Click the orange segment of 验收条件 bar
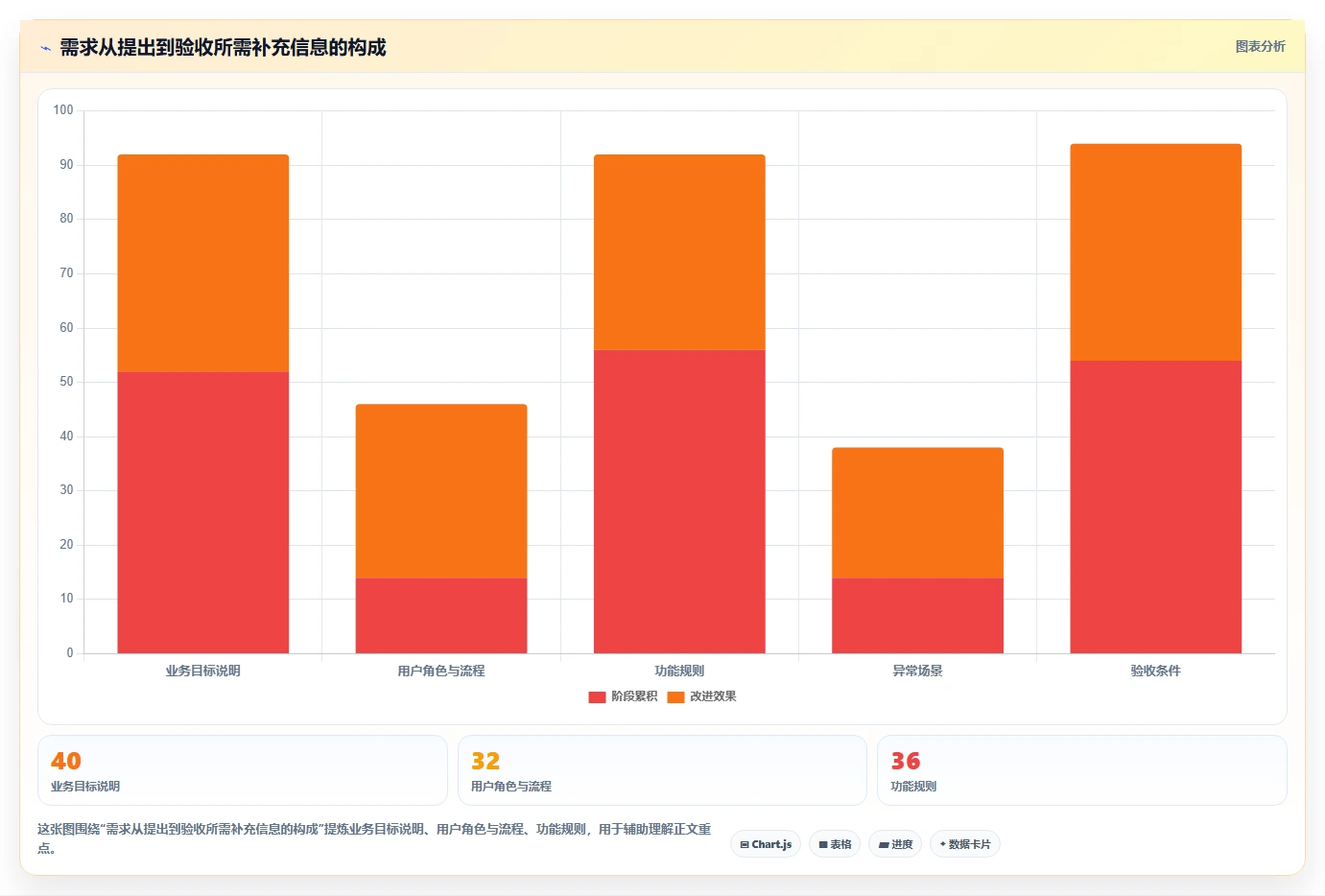 pos(1156,252)
